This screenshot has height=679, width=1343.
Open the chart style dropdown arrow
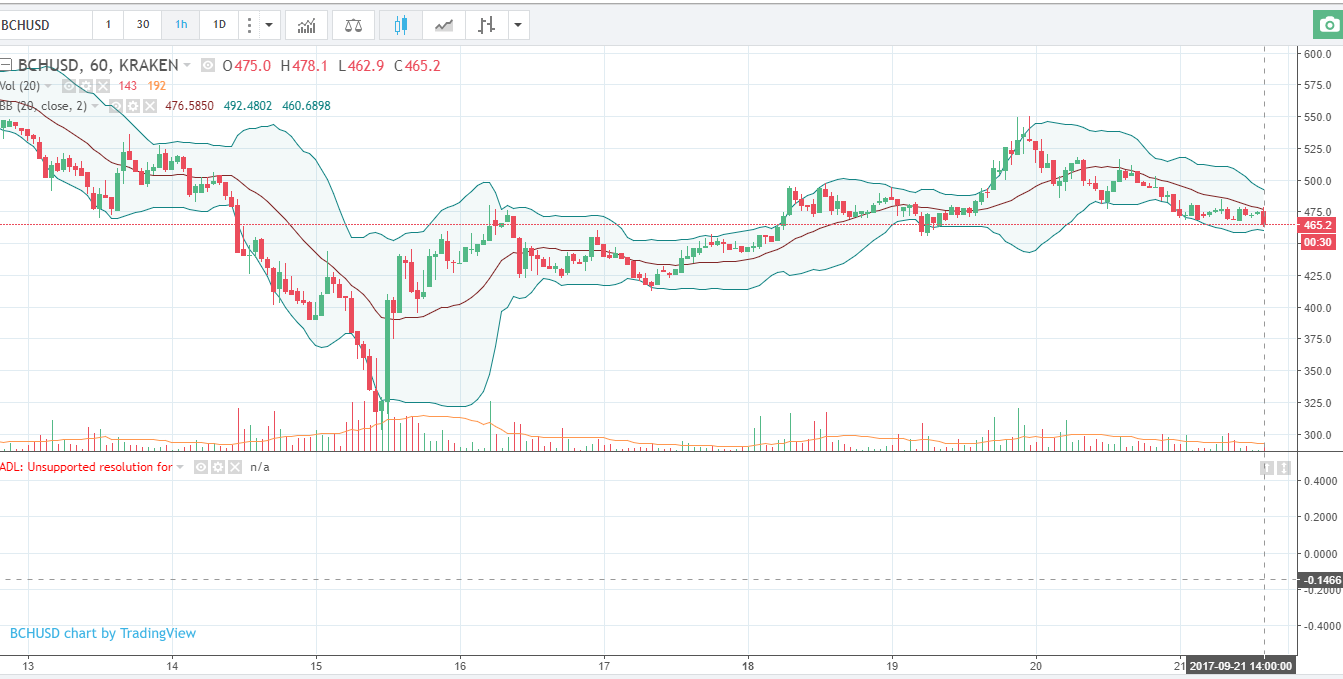point(517,25)
